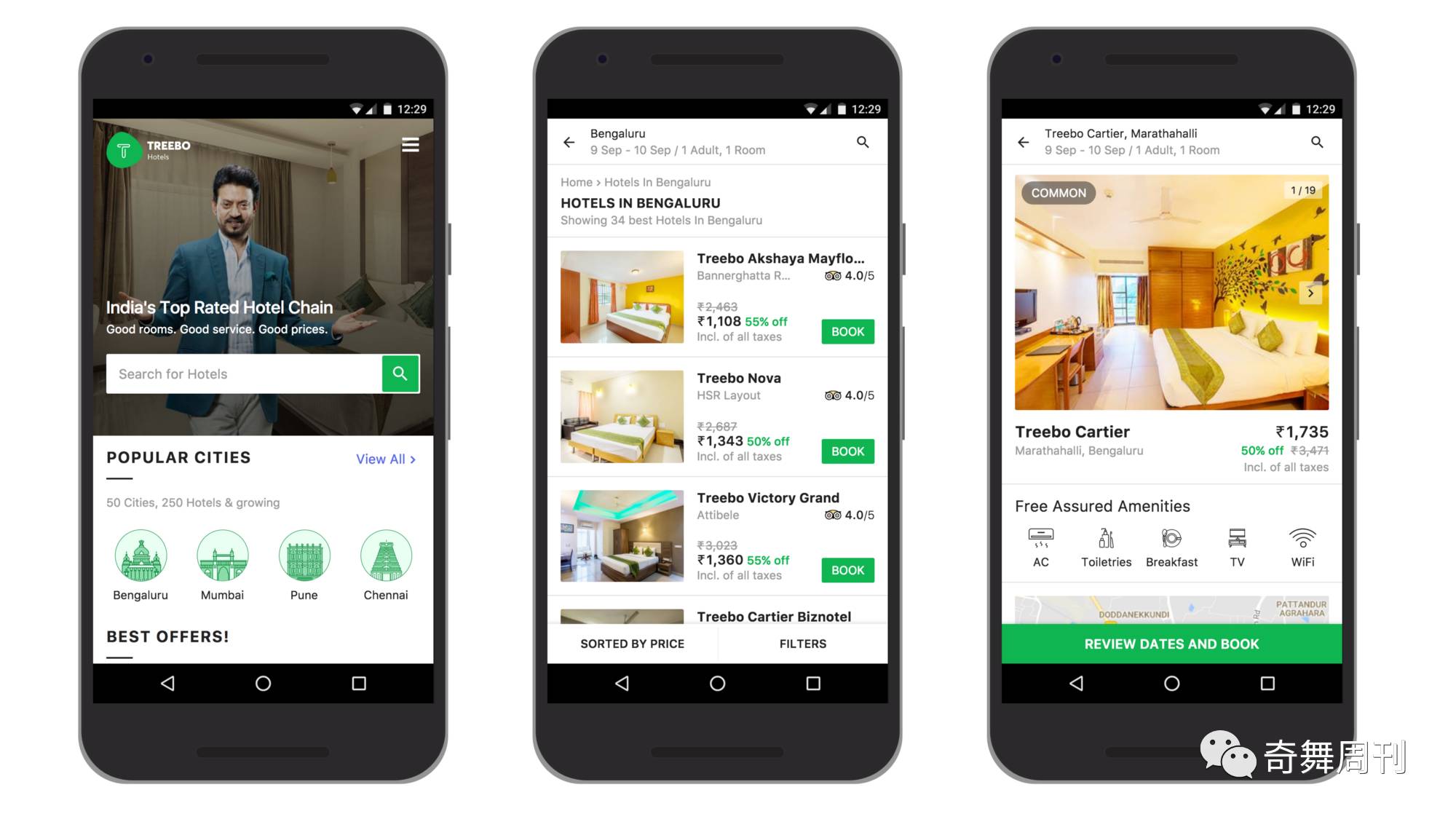This screenshot has height=822, width=1456.
Task: Expand View All popular cities link
Action: (x=386, y=458)
